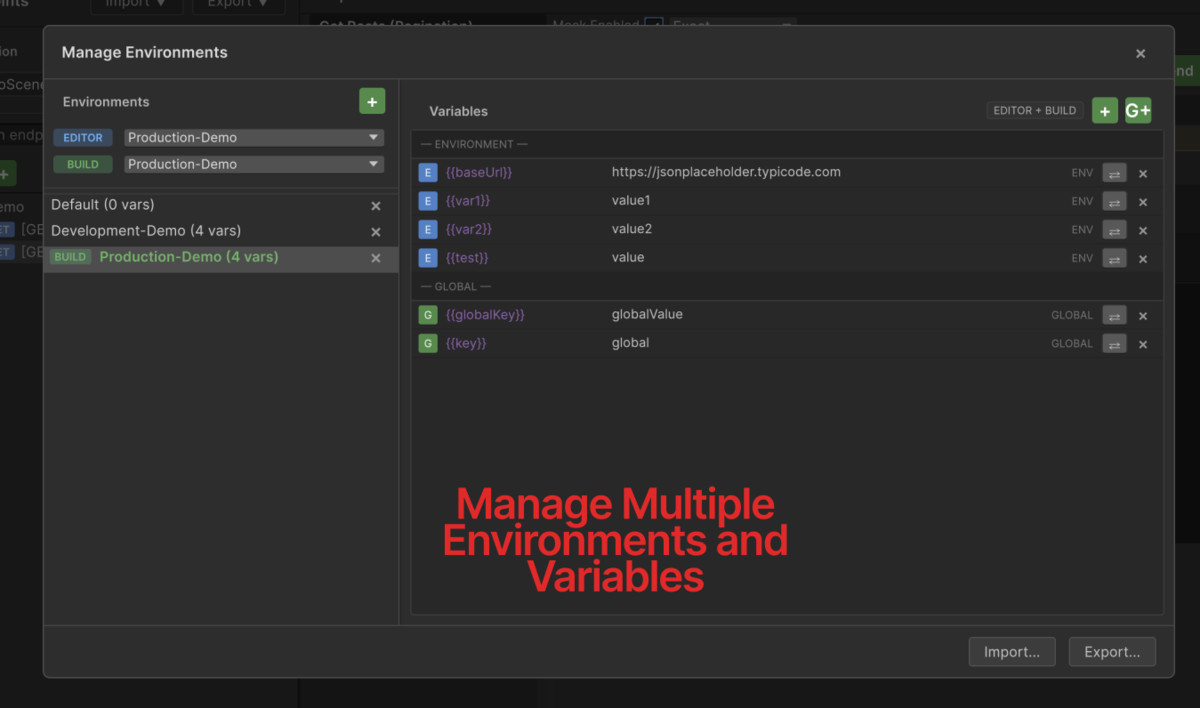
Task: Swap scope of baseUrl variable
Action: click(1114, 173)
